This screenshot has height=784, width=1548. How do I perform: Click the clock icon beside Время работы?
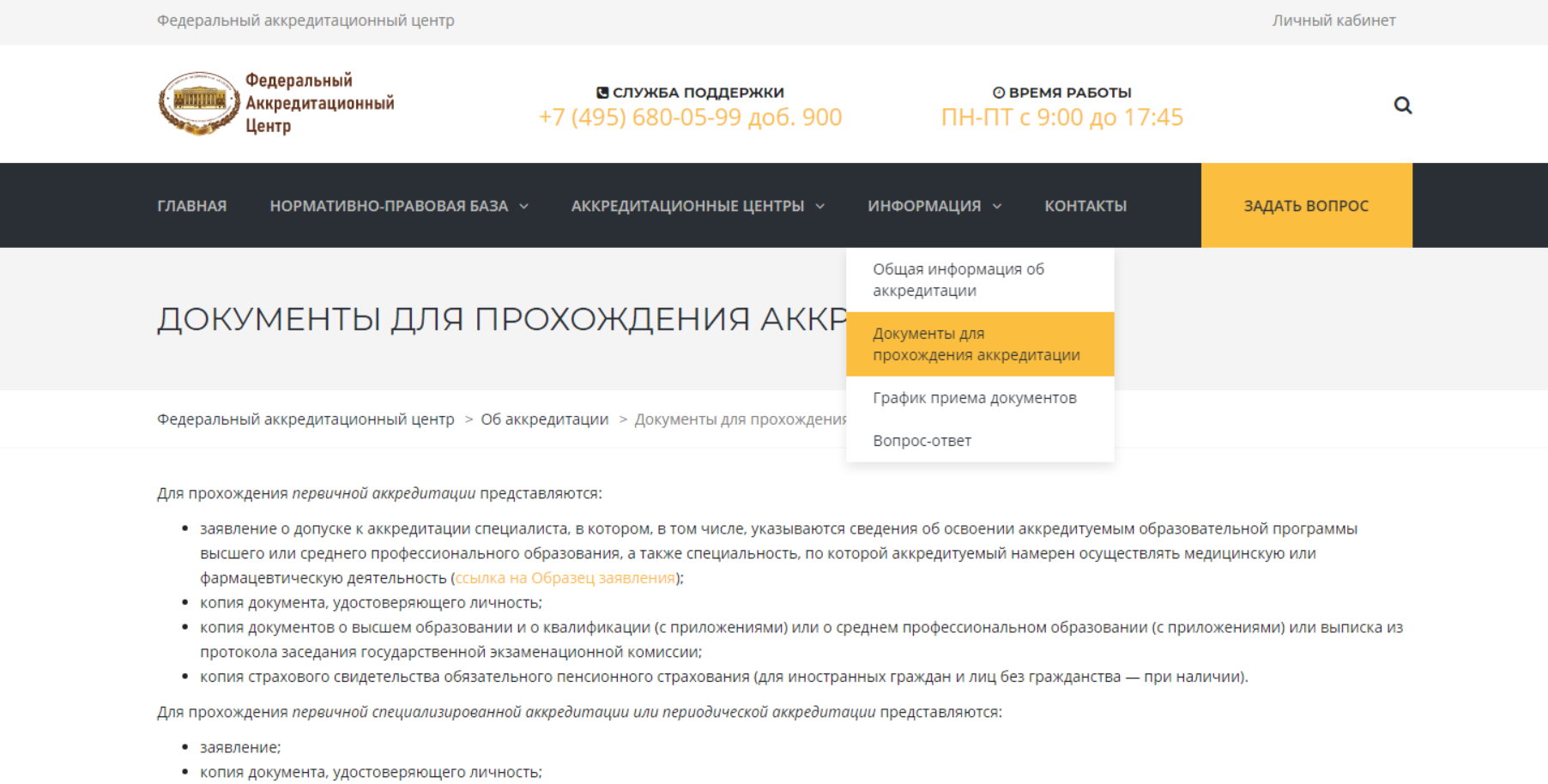pos(998,93)
